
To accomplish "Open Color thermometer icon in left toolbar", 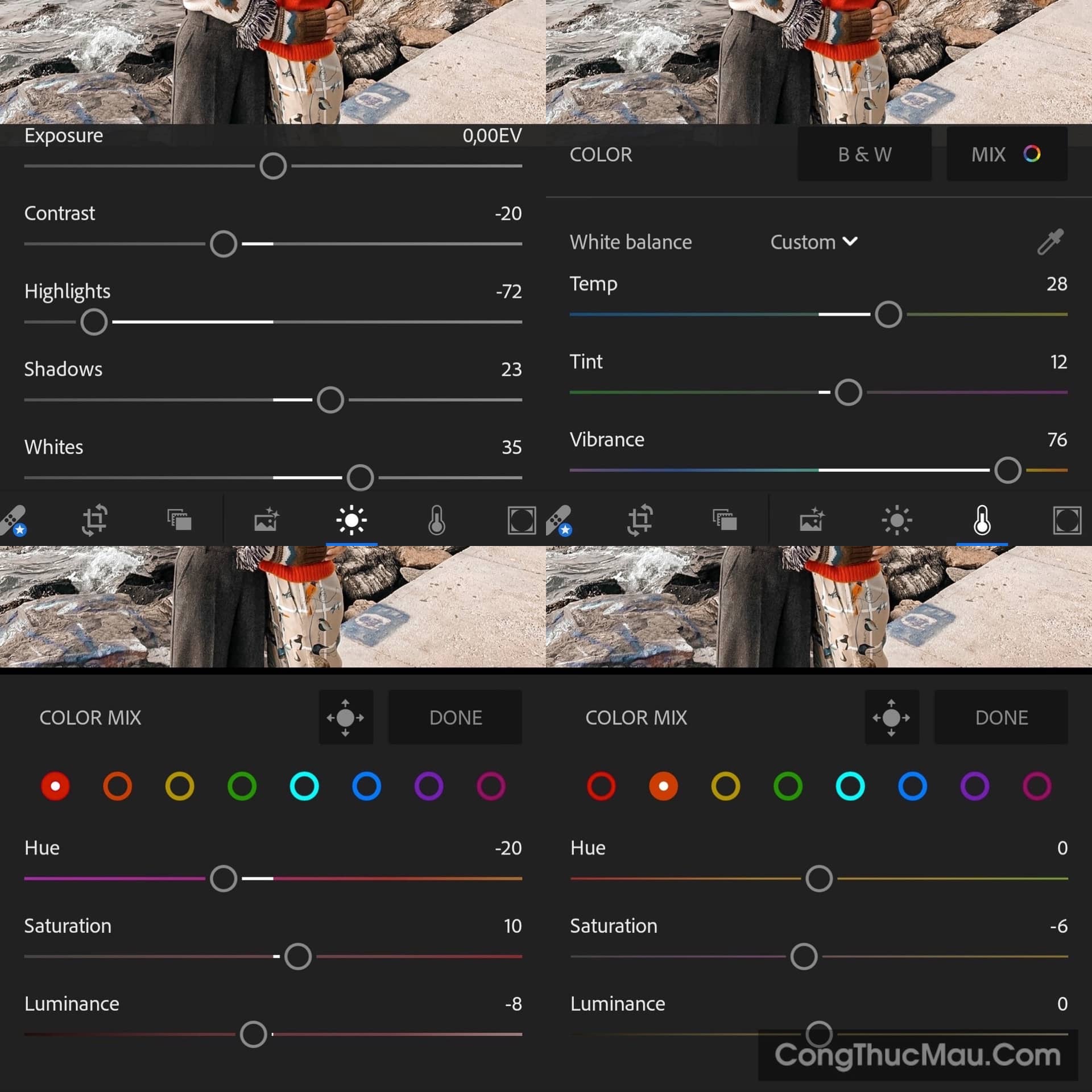I will (x=437, y=520).
